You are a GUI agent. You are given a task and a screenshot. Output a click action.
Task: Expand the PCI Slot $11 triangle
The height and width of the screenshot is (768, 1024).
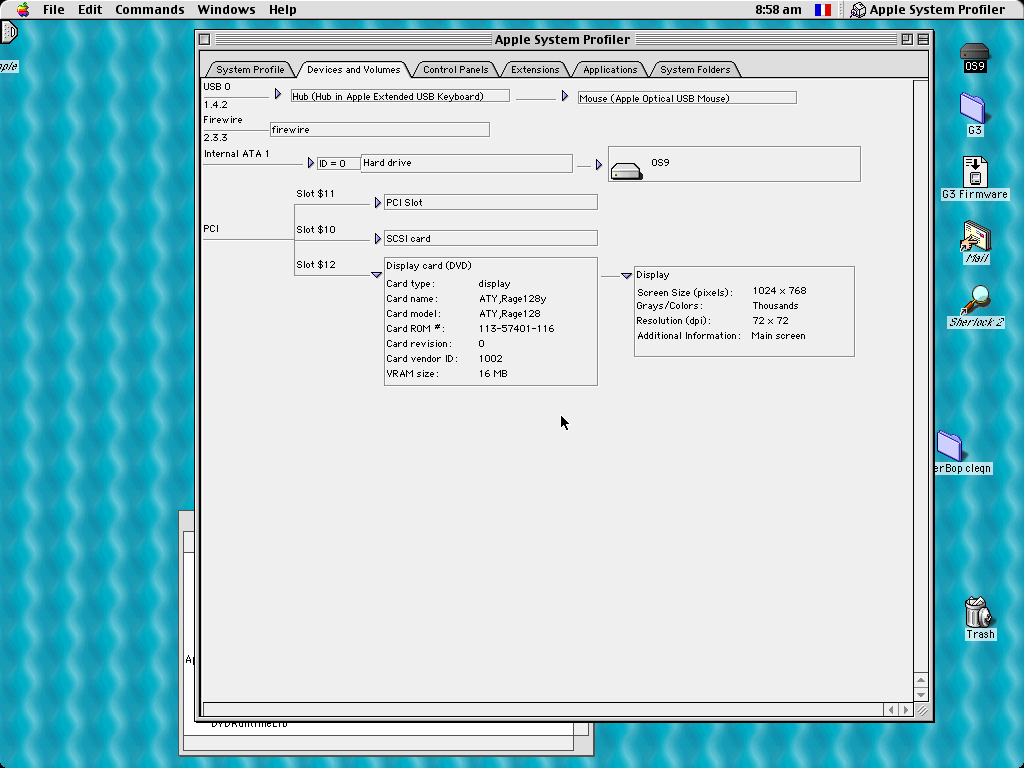pyautogui.click(x=377, y=202)
